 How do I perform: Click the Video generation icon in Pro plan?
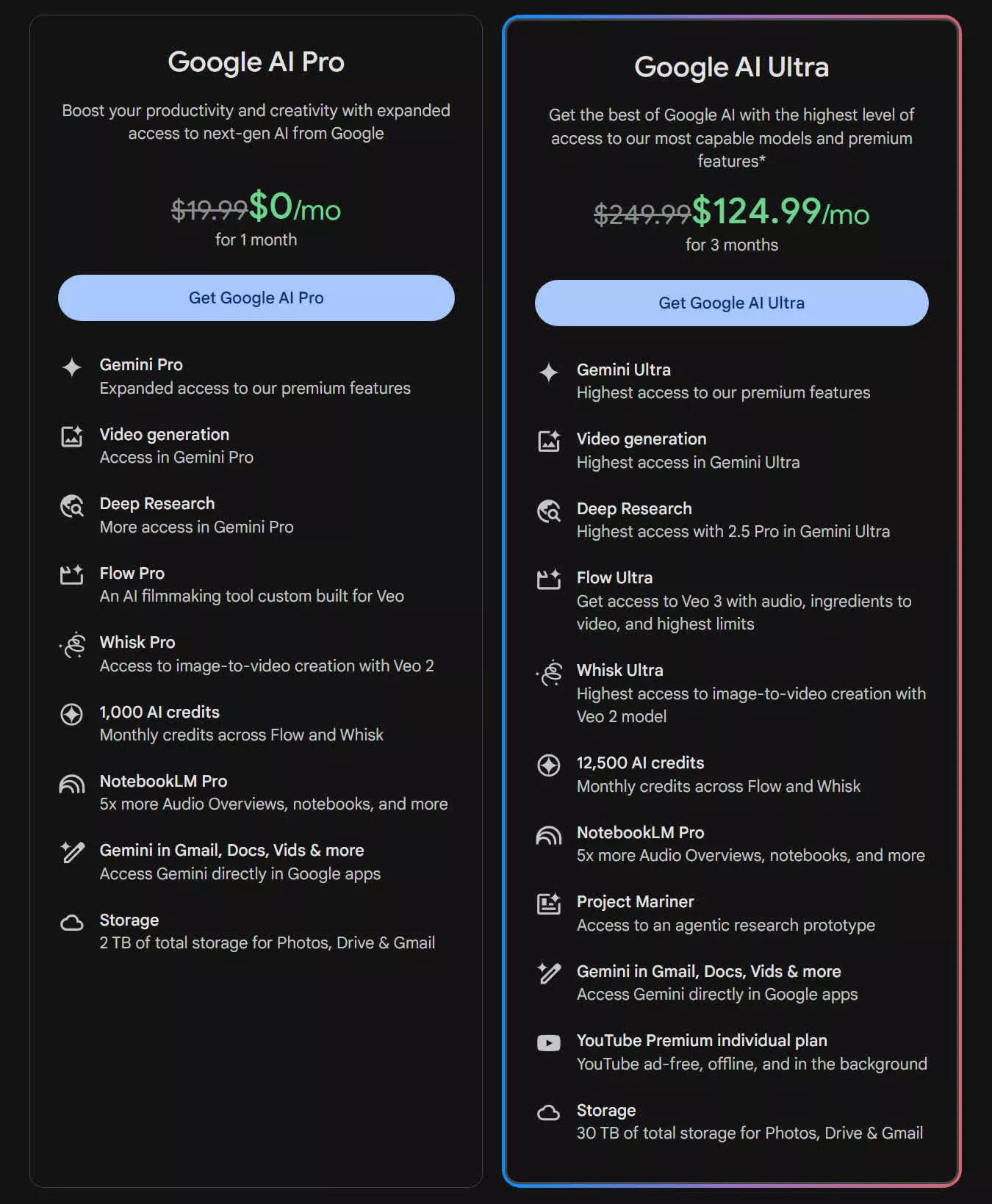point(72,436)
